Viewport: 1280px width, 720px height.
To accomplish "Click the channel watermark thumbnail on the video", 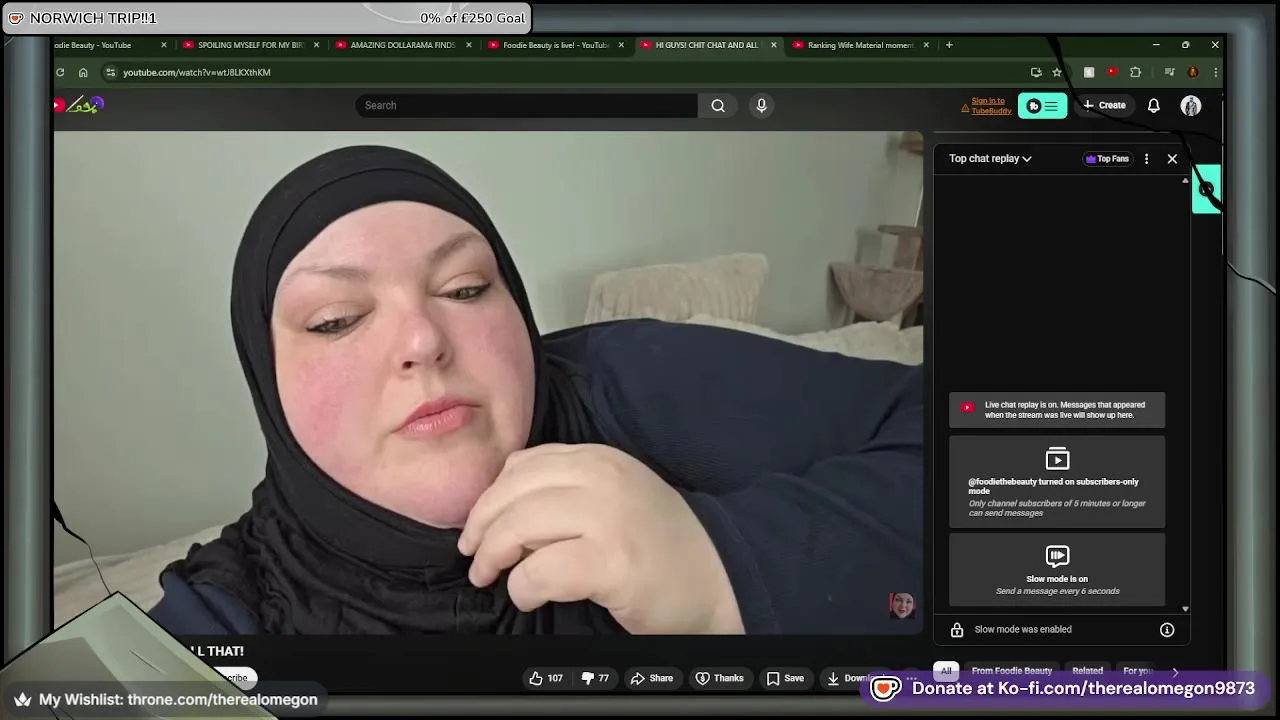I will pos(902,605).
